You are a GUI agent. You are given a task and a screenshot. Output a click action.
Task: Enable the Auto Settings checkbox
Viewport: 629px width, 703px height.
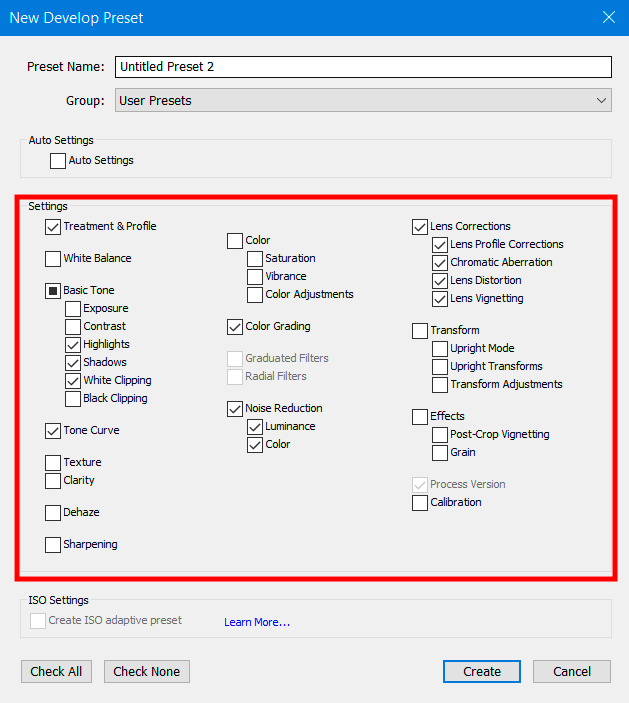click(58, 160)
